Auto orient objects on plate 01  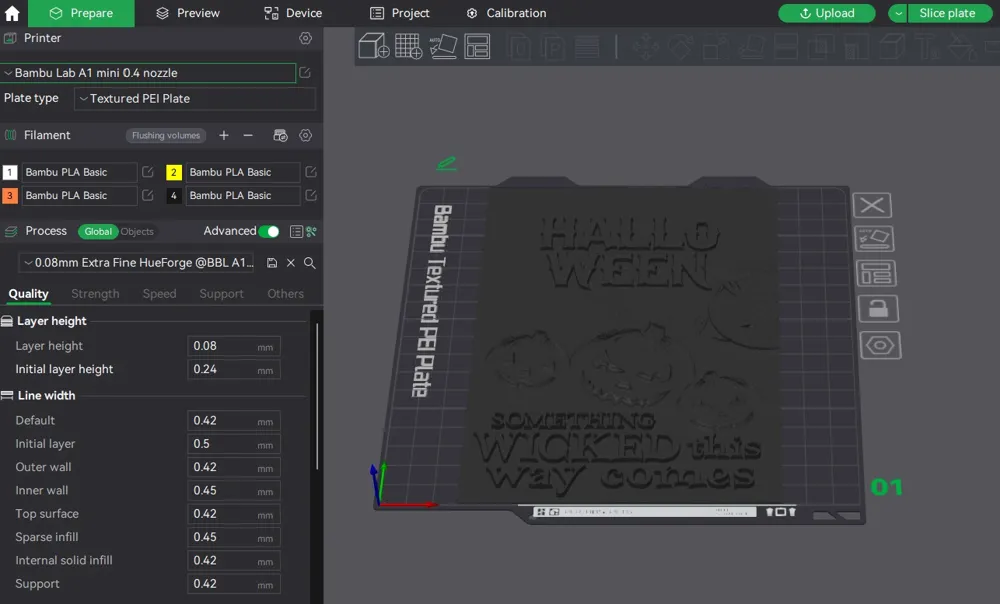(874, 239)
